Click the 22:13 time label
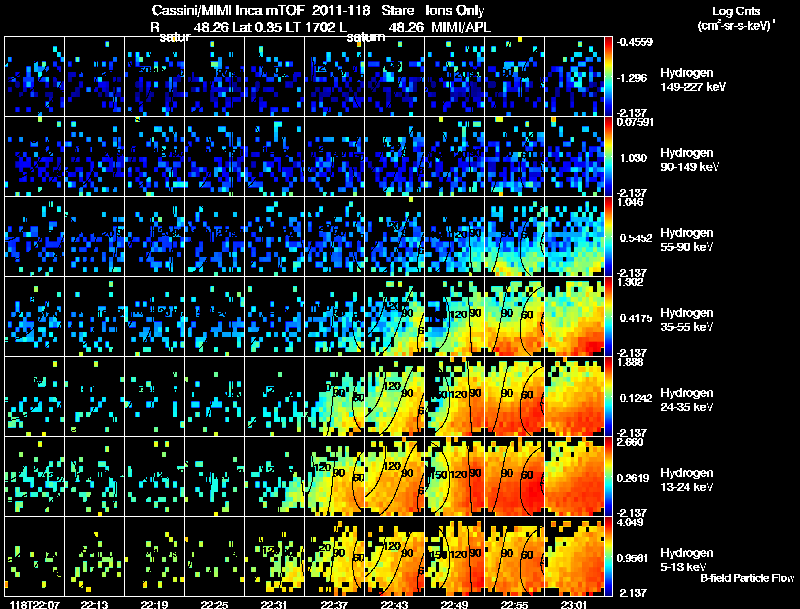 (94, 604)
